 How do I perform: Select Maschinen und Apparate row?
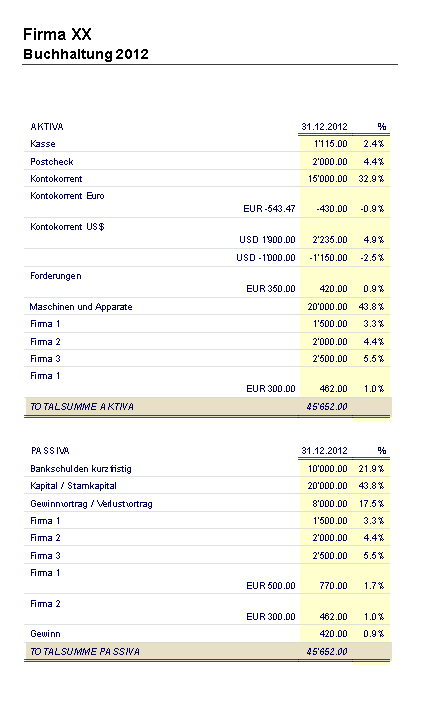coord(207,307)
